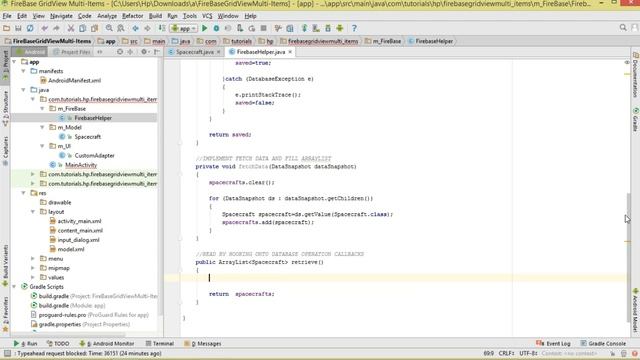640x360 pixels.
Task: Open the Navigate menu
Action: tap(61, 16)
